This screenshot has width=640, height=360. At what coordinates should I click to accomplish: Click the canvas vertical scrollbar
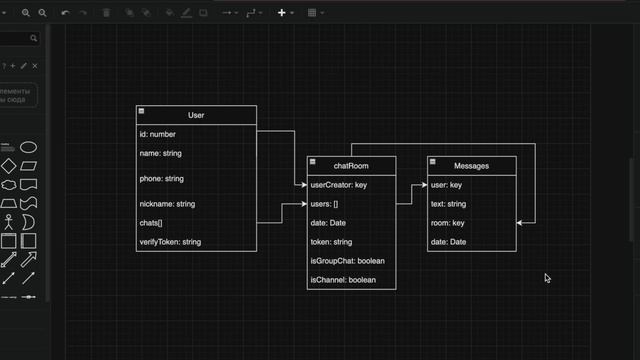(632, 200)
